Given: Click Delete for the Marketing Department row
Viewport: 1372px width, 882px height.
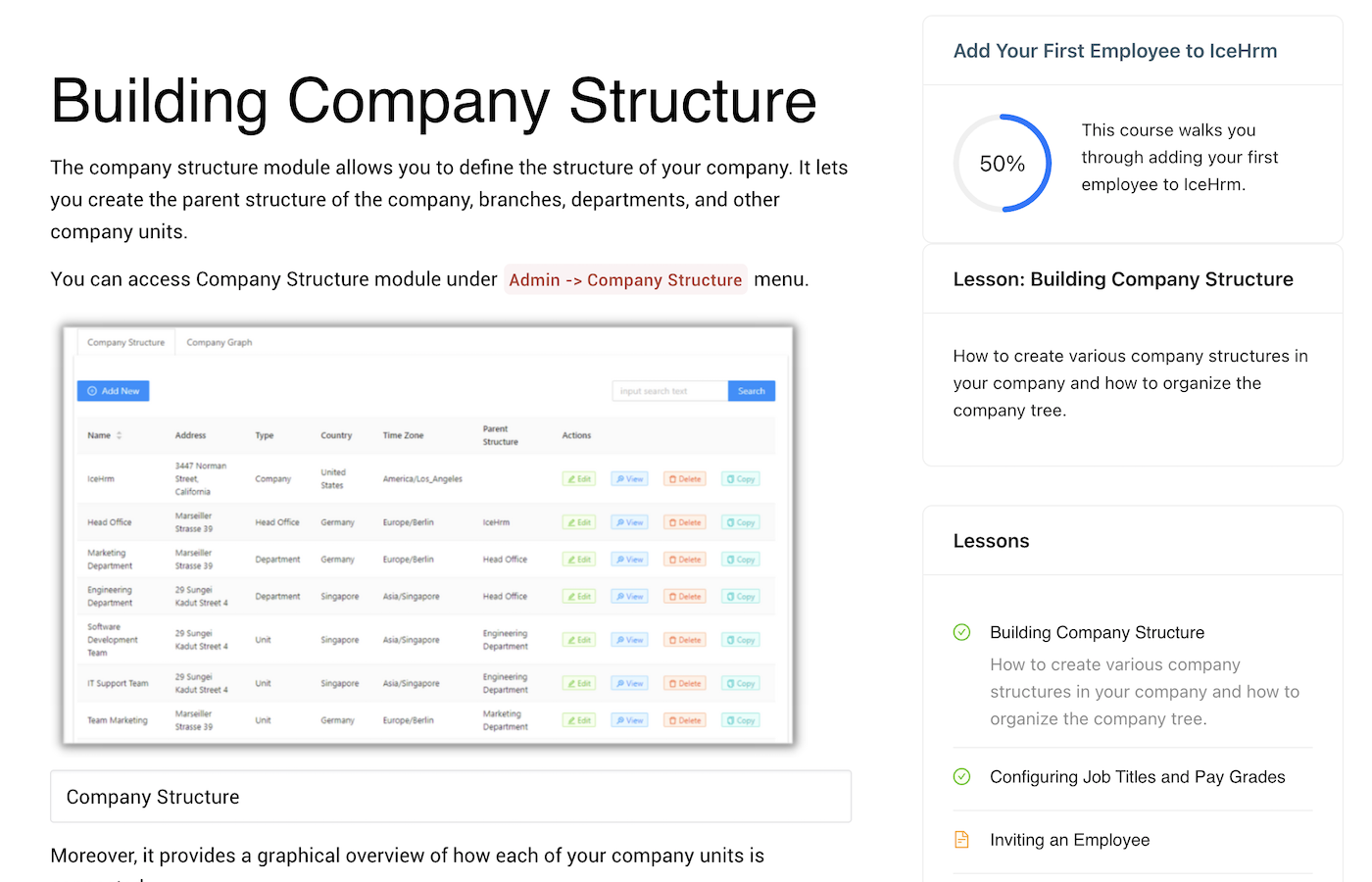Looking at the screenshot, I should click(x=685, y=560).
